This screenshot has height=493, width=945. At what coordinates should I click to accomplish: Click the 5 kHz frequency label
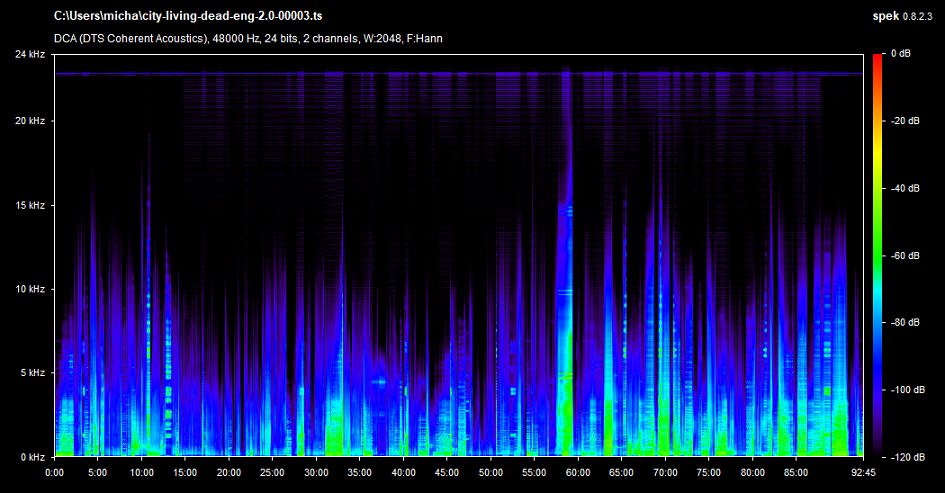tap(31, 373)
